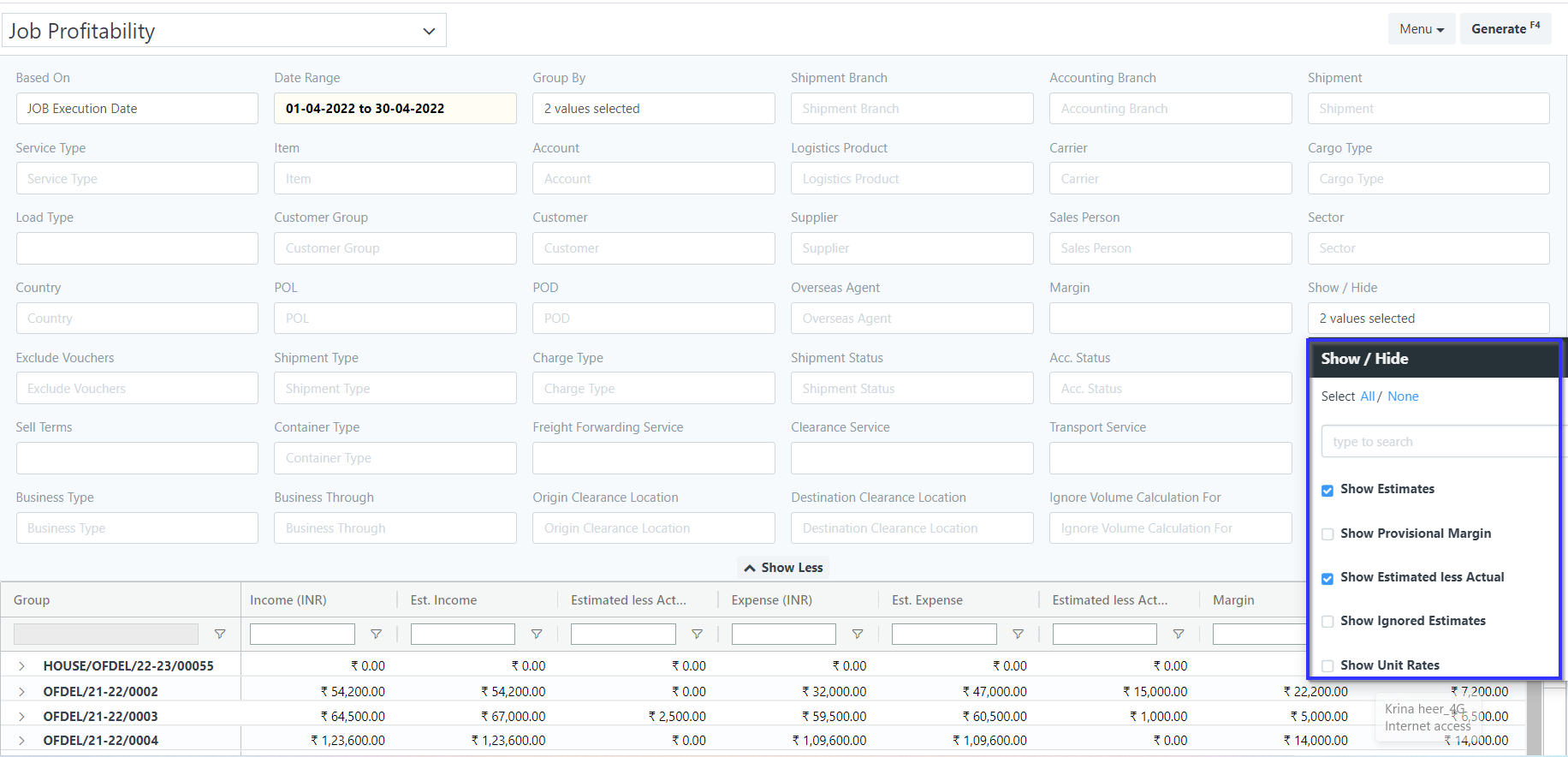Image resolution: width=1568 pixels, height=757 pixels.
Task: Open Group By values selected dropdown
Action: (x=654, y=109)
